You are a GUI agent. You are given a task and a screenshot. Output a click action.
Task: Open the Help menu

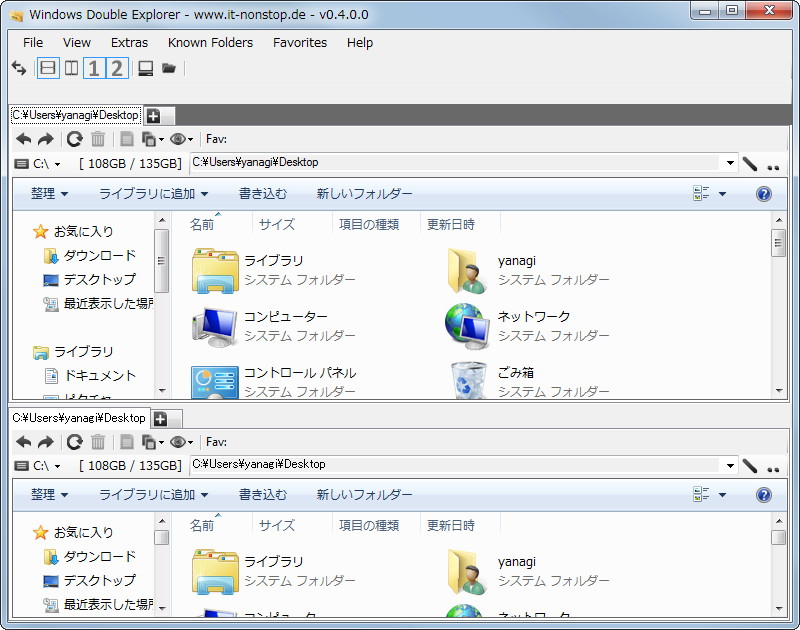[x=360, y=43]
